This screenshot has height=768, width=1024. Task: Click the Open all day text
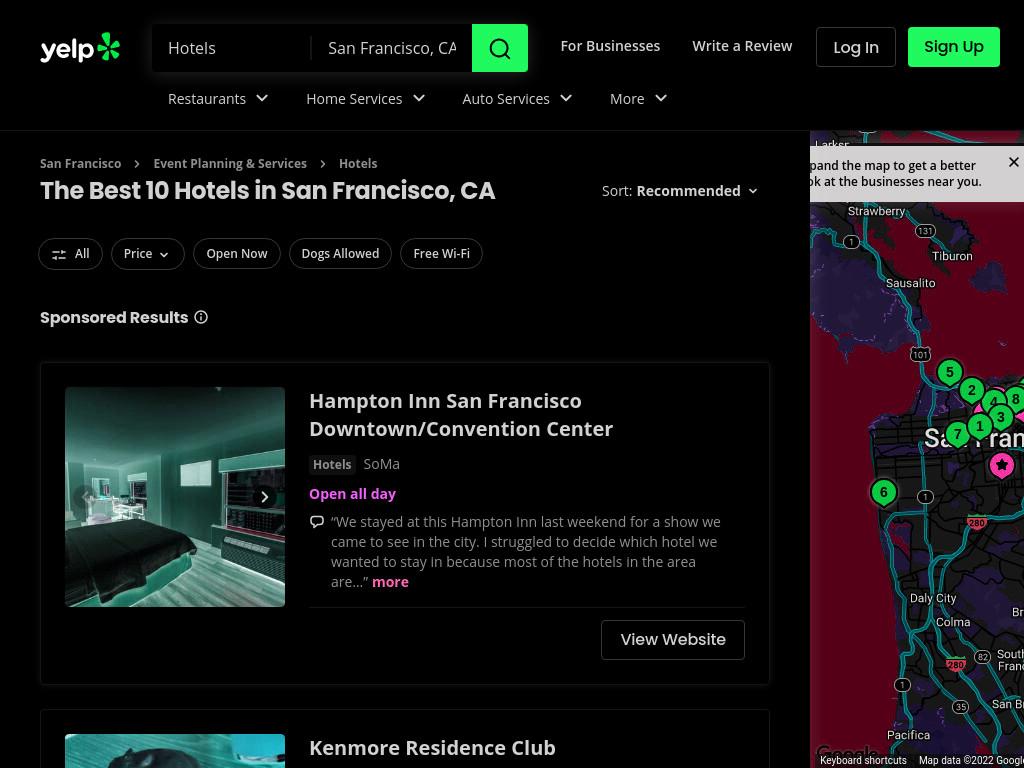[x=353, y=494]
